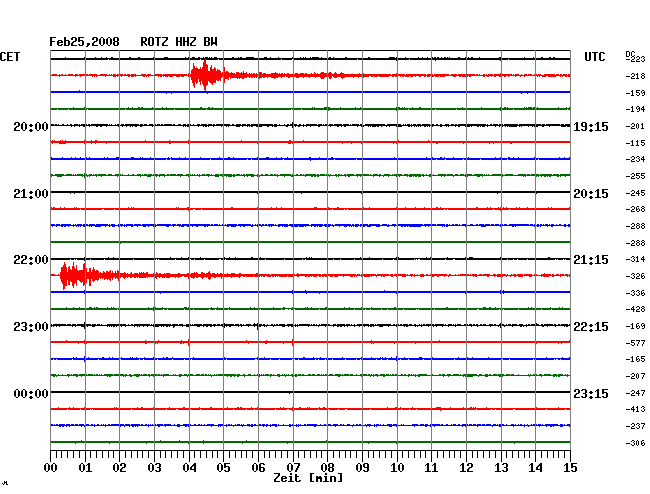This screenshot has width=650, height=494.
Task: Click the UTC time label 21:15
Action: (591, 260)
